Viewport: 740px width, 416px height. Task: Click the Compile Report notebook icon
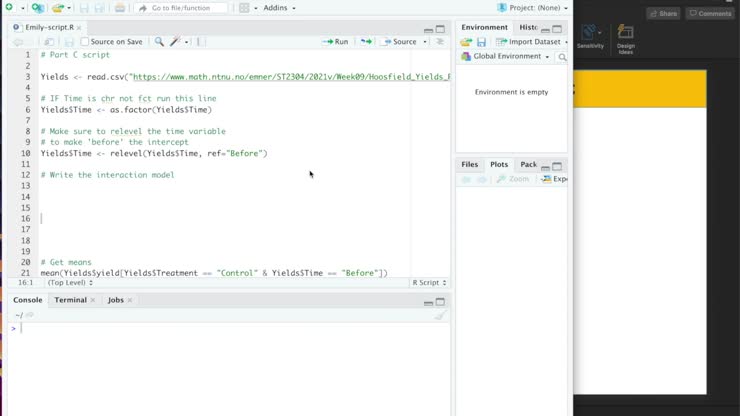(200, 42)
